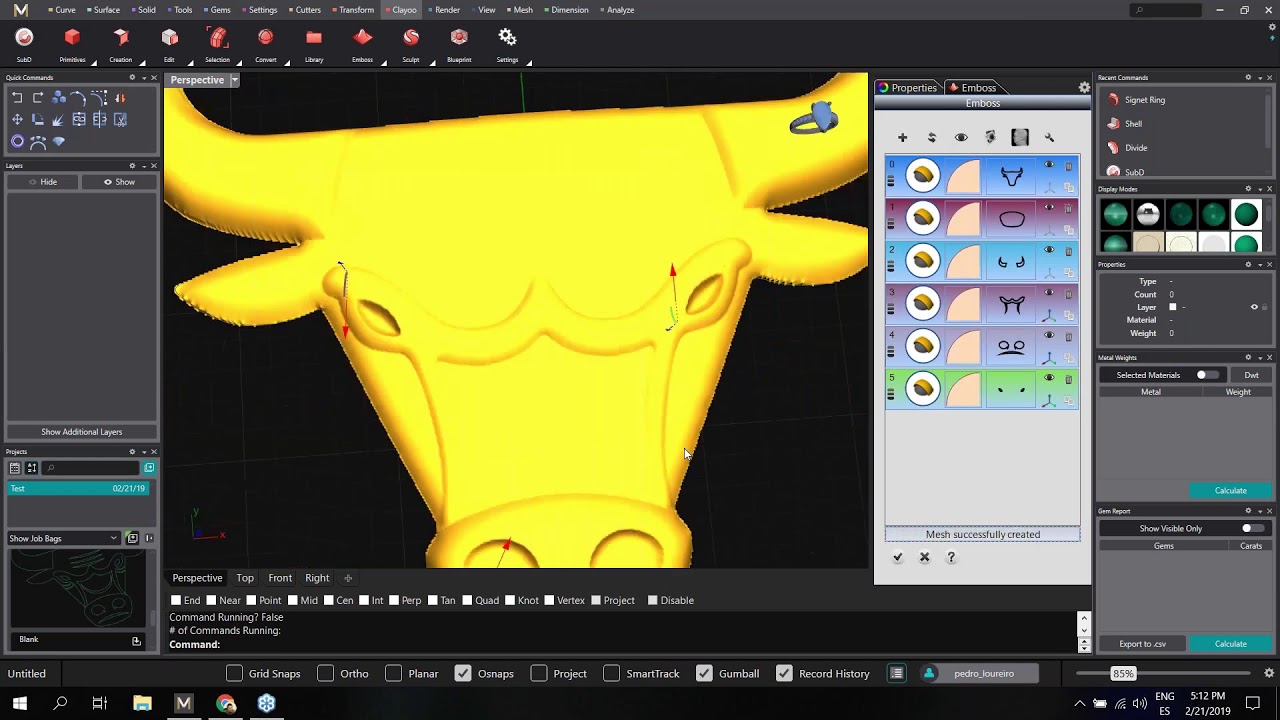Open the Gems menu
Screen dimensions: 1280x720
(x=217, y=10)
